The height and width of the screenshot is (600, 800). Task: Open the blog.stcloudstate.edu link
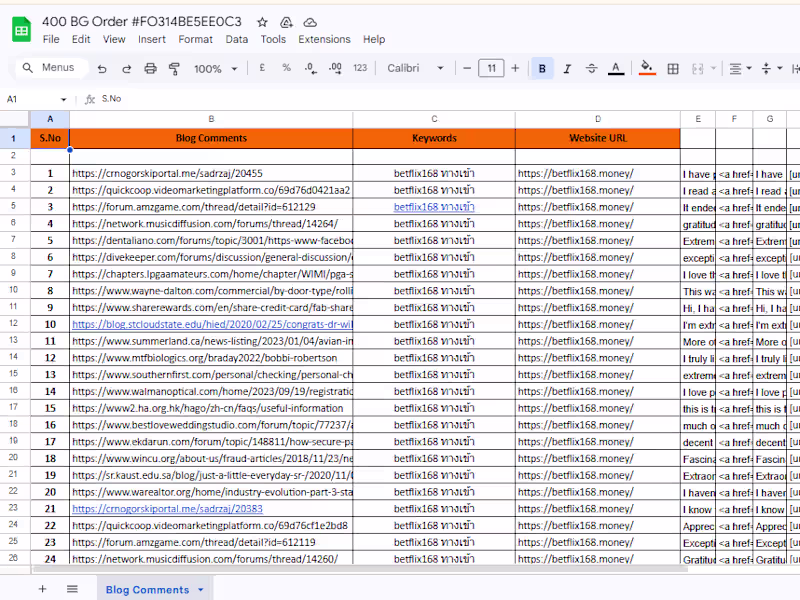tap(212, 324)
